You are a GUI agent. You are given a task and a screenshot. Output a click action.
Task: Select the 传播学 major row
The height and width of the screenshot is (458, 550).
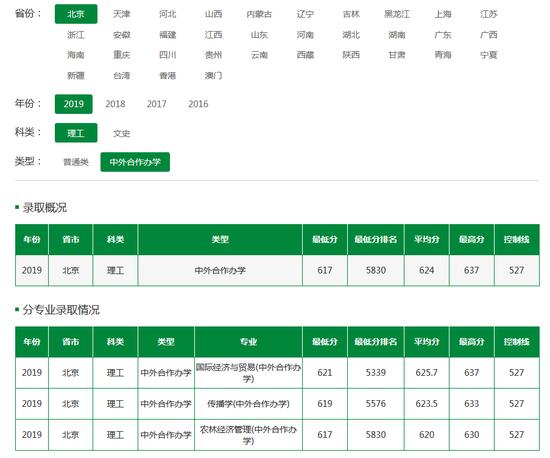pyautogui.click(x=277, y=404)
